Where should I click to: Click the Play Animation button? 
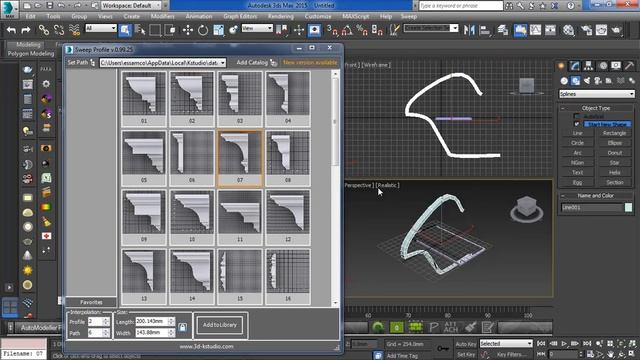click(x=564, y=344)
